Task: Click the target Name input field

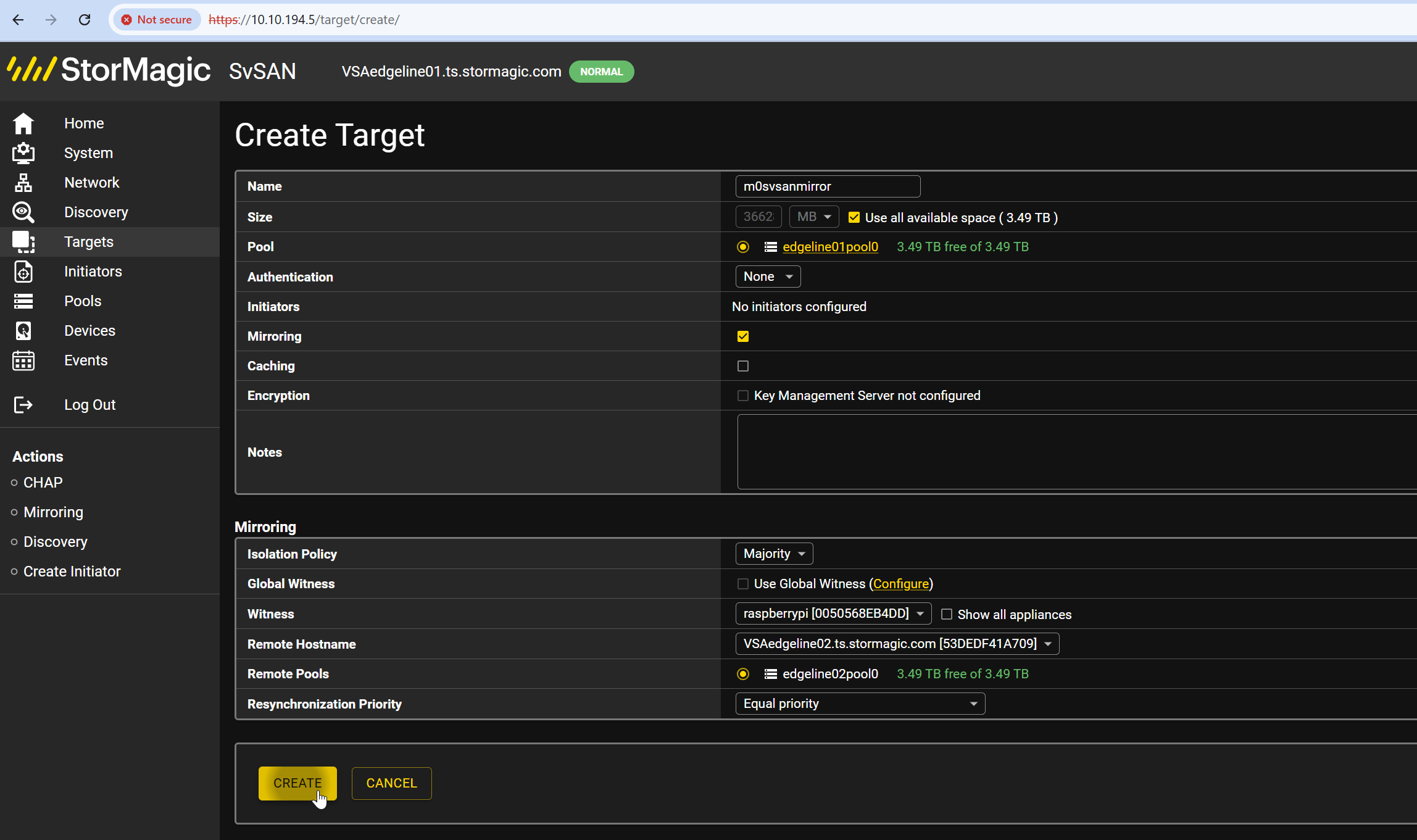Action: (x=828, y=186)
